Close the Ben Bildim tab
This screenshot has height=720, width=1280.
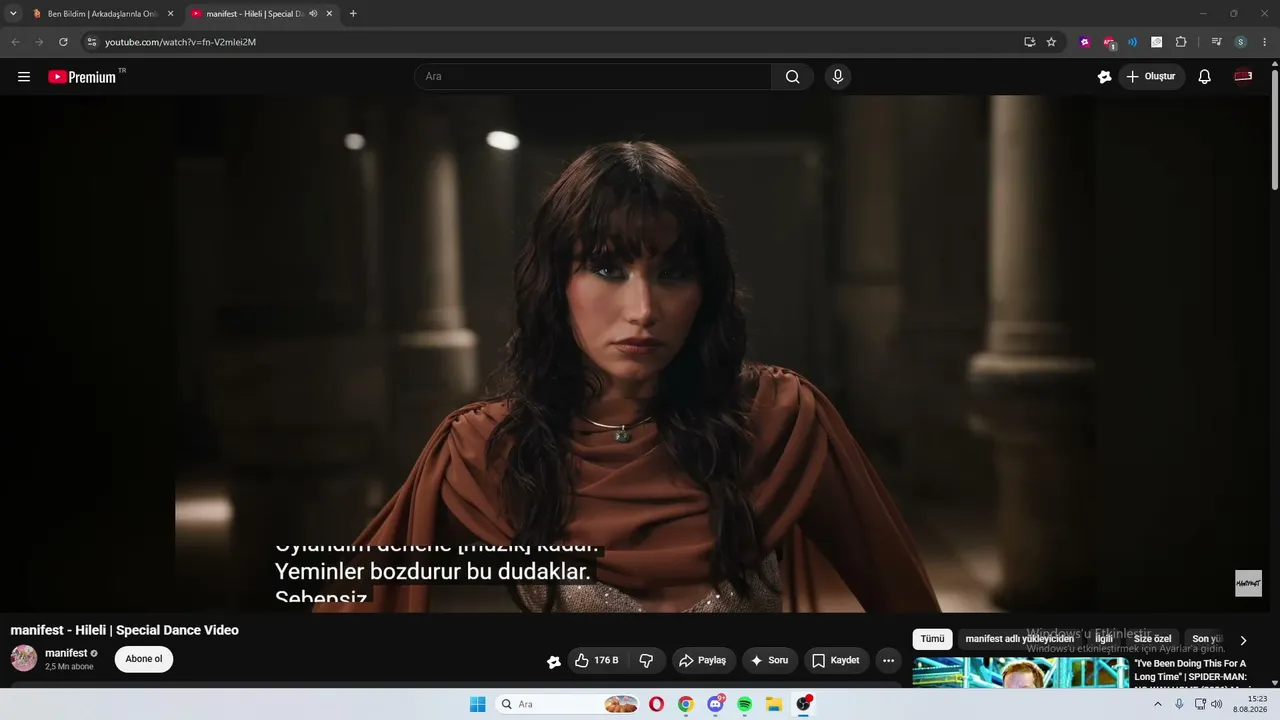pyautogui.click(x=170, y=14)
